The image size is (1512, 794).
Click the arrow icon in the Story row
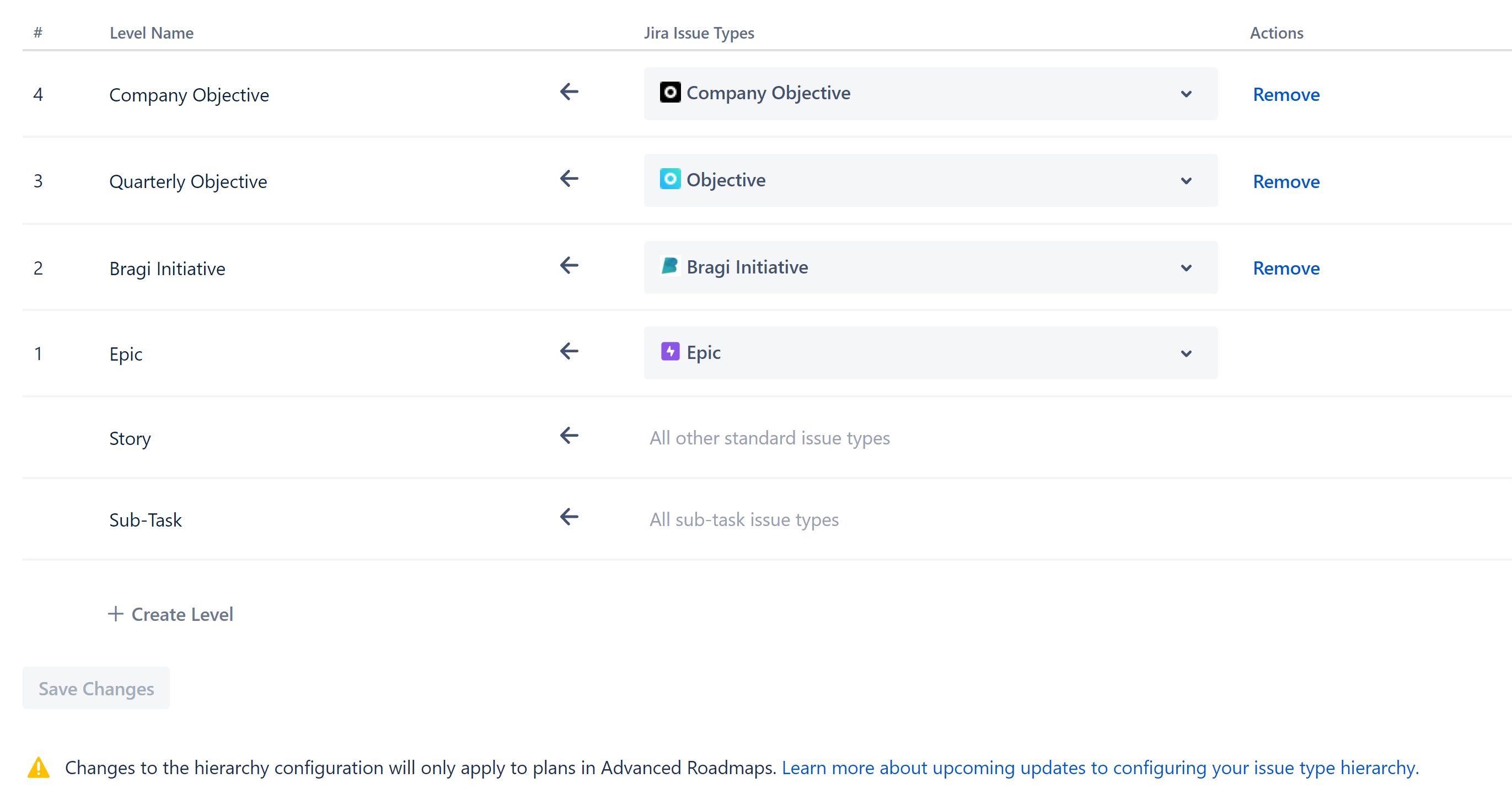click(569, 436)
